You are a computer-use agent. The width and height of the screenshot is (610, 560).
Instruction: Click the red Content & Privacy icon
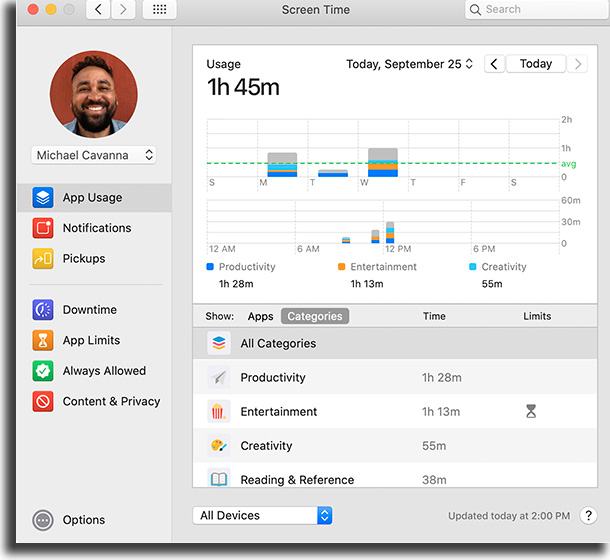point(43,401)
